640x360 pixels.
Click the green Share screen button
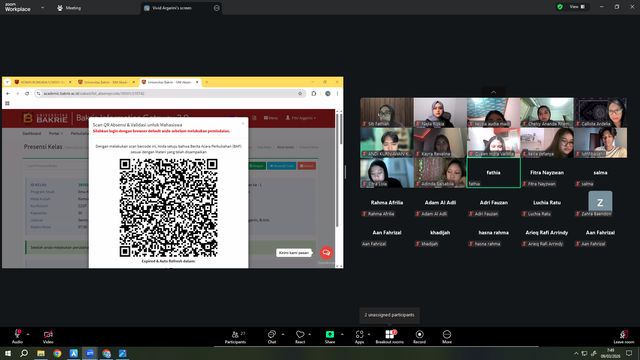coord(330,337)
